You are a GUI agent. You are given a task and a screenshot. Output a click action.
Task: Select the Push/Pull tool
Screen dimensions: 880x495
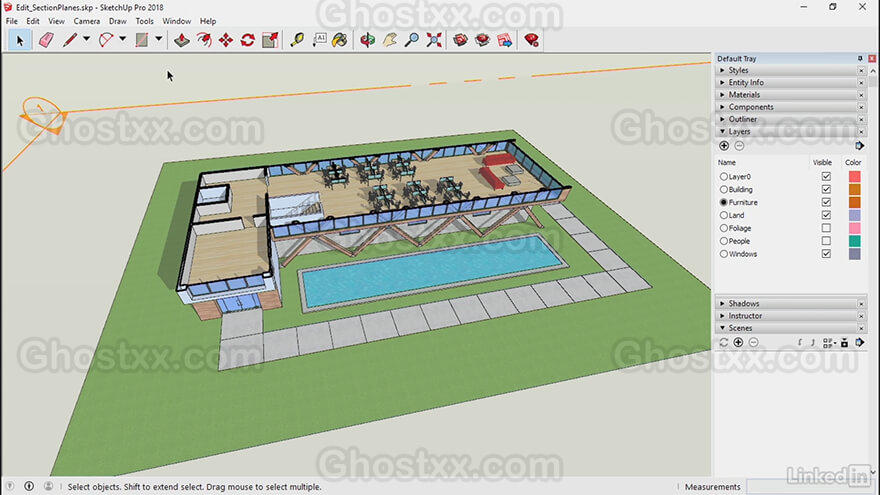pos(182,40)
